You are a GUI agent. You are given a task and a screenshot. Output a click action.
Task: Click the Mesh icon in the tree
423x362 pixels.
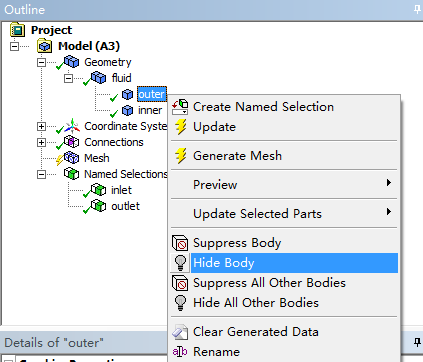(71, 158)
